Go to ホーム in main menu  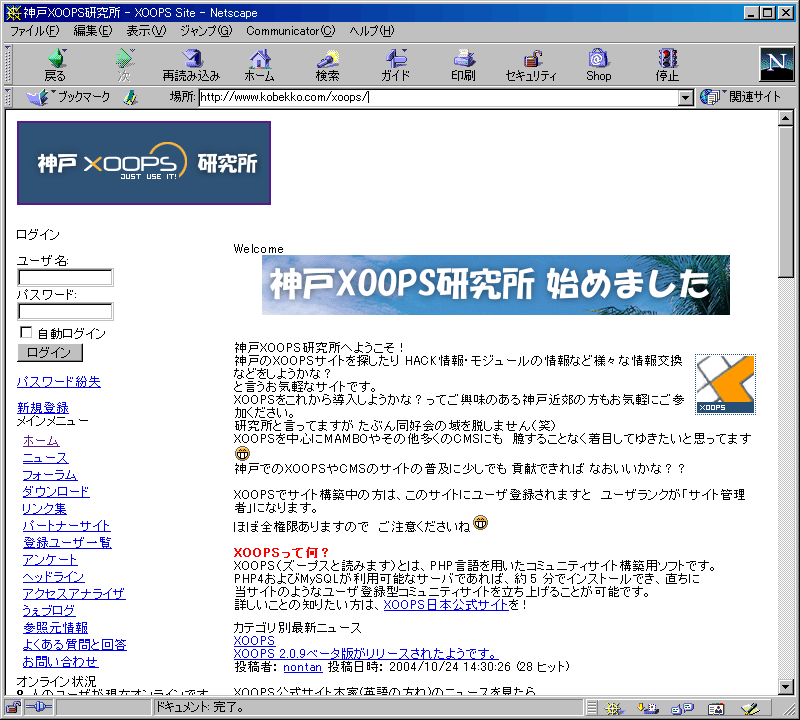41,440
